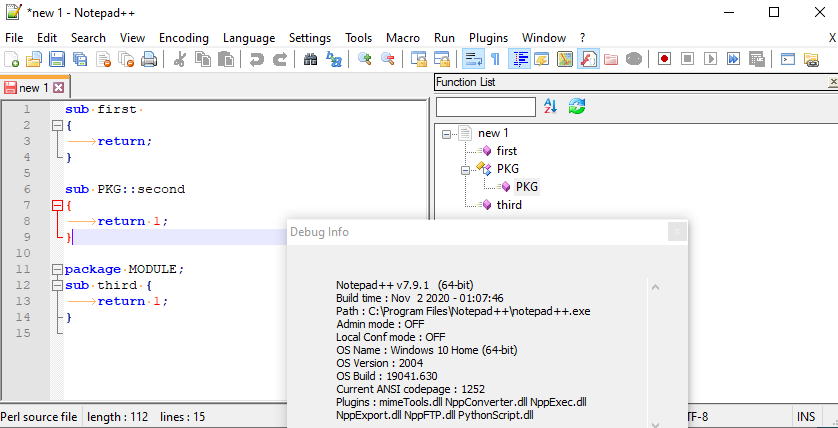Viewport: 838px width, 428px height.
Task: Play back the recorded macro
Action: 710,59
